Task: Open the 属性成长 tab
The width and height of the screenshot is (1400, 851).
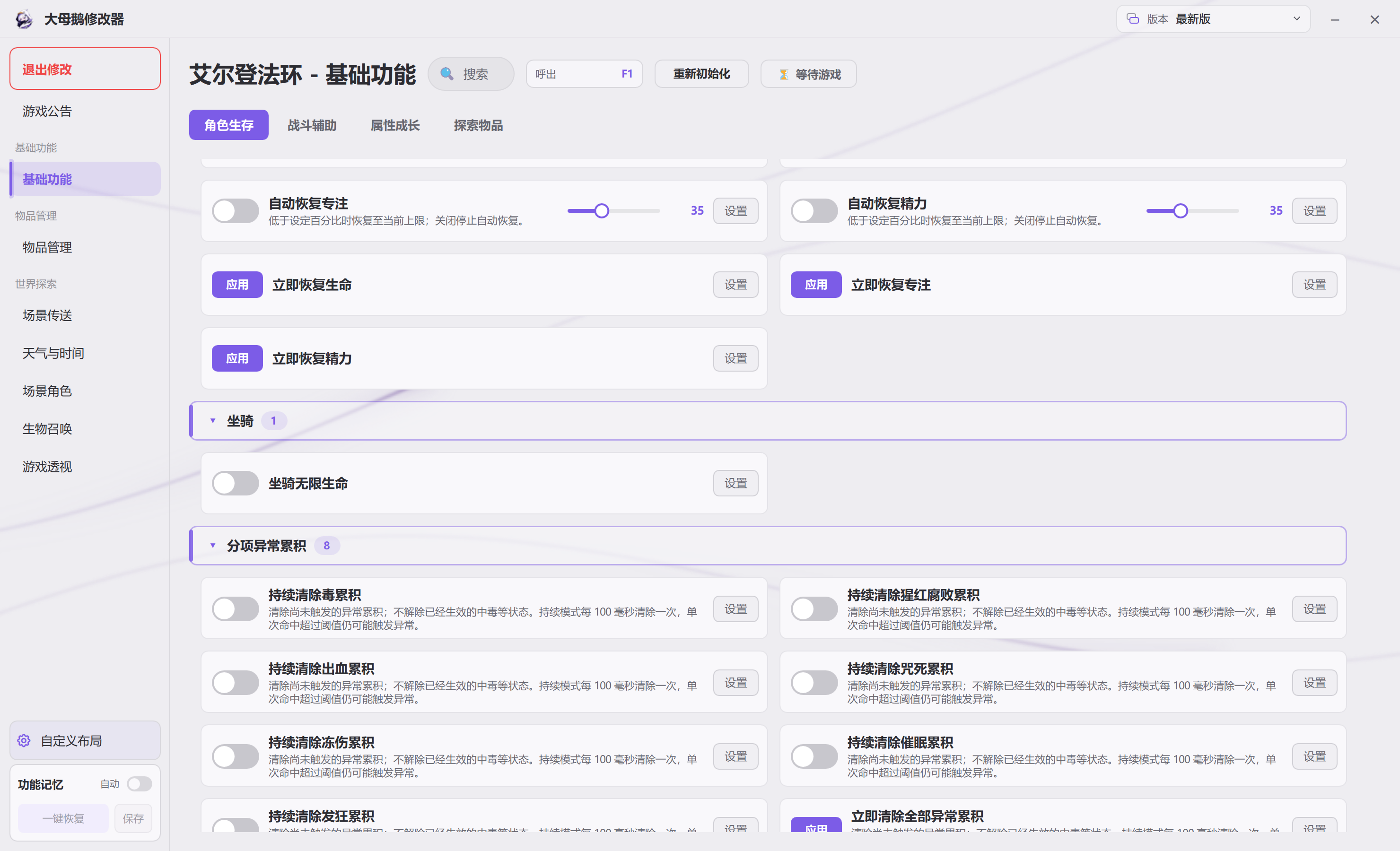Action: click(395, 125)
